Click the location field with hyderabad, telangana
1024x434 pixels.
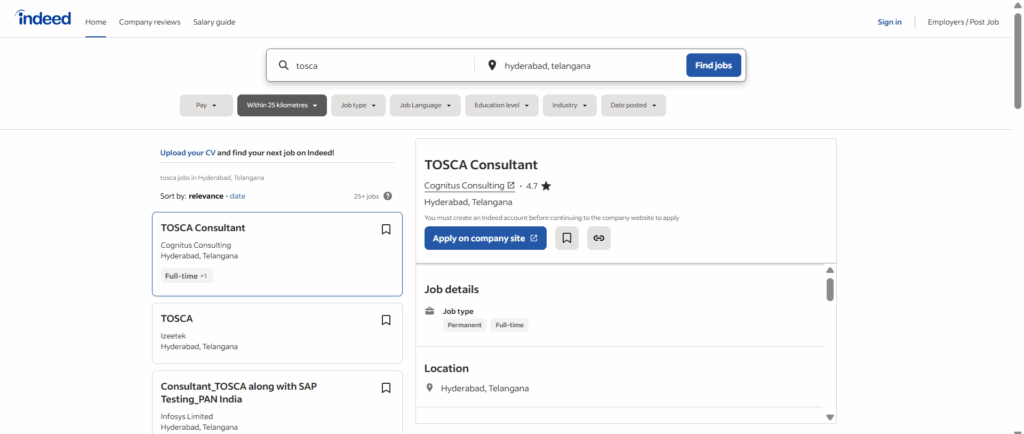coord(591,65)
